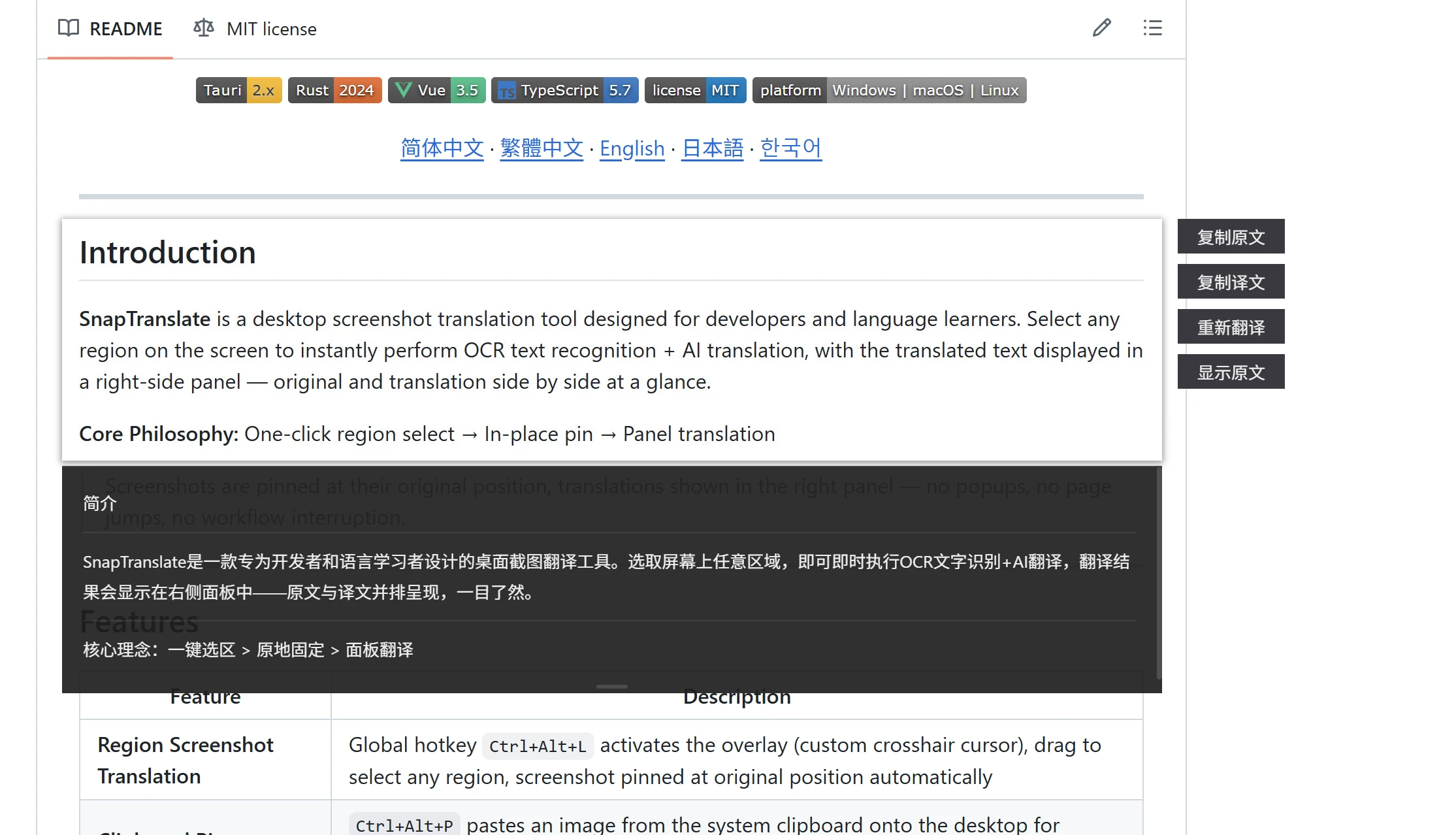
Task: Click the bold SnapTranslate text
Action: point(145,319)
